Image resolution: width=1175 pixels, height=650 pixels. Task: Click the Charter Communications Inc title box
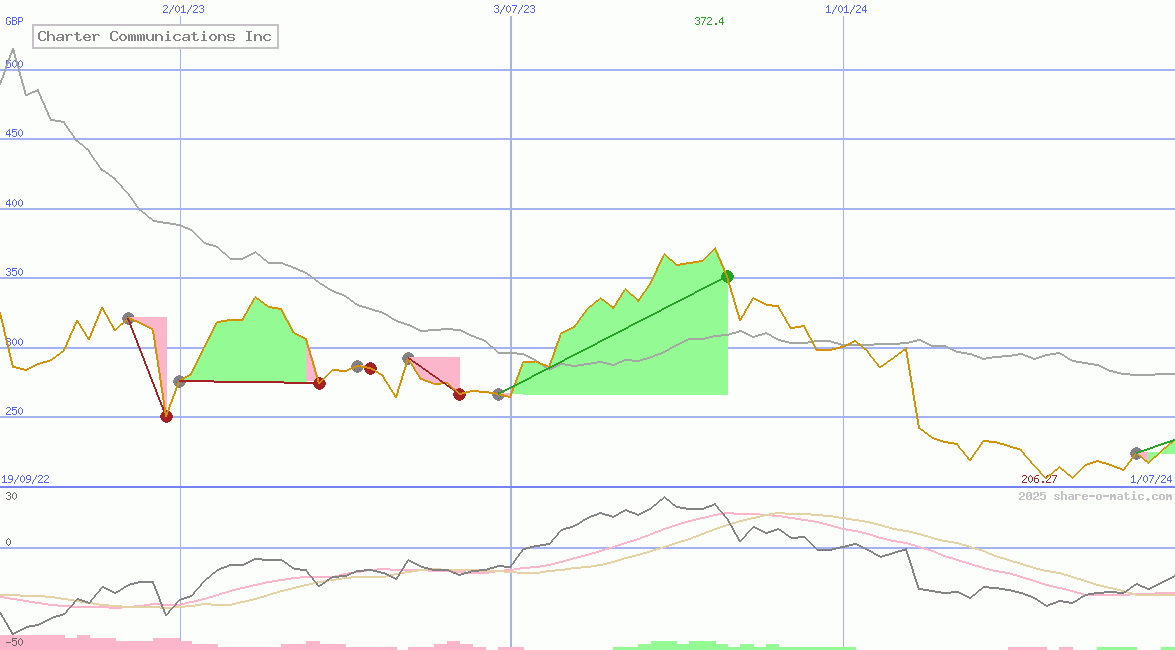(155, 36)
